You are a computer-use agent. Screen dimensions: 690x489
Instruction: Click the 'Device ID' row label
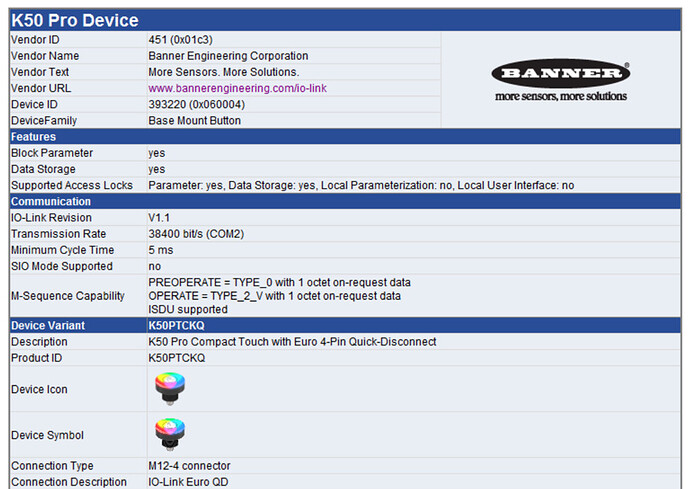pyautogui.click(x=34, y=104)
